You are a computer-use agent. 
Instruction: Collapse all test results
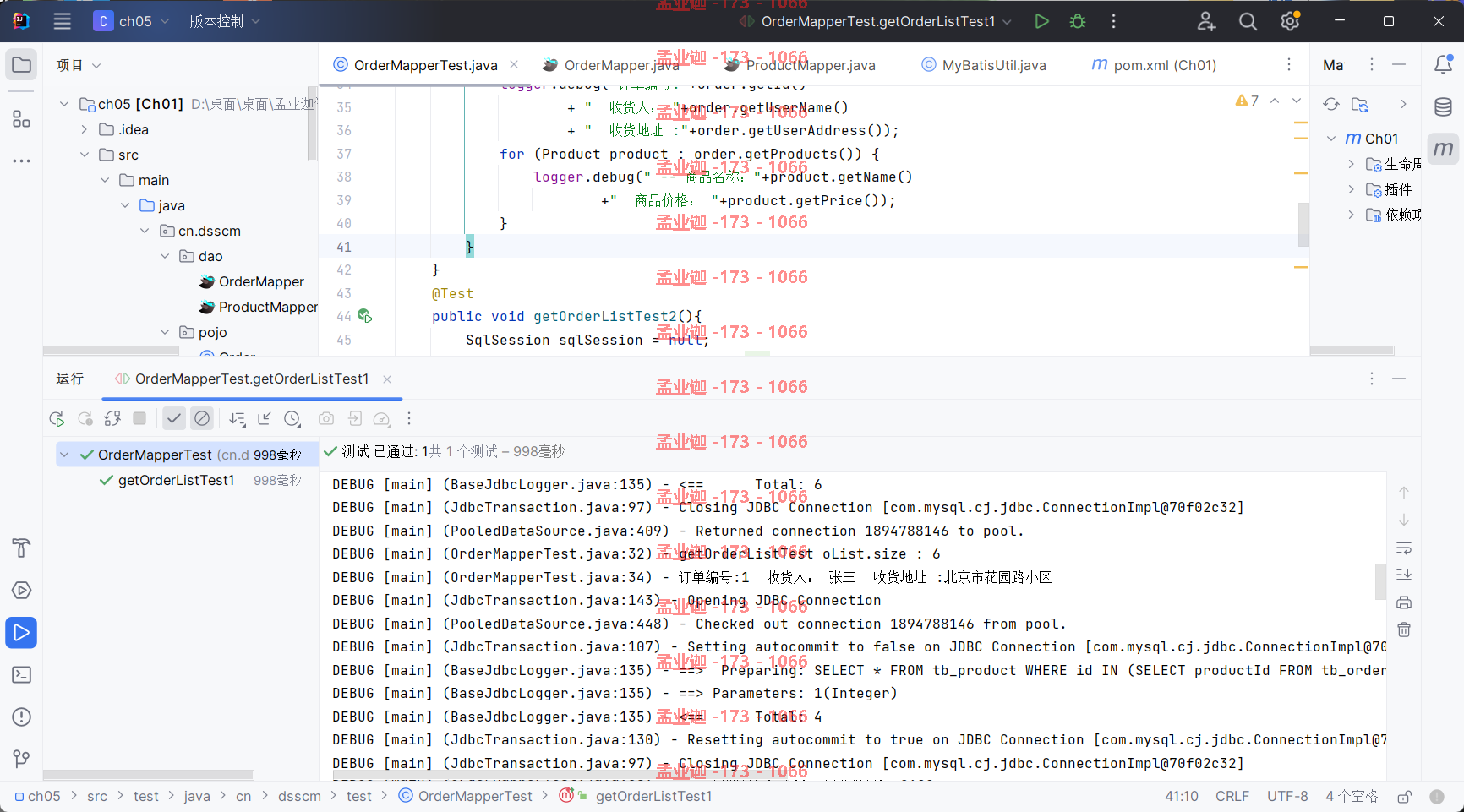pos(265,418)
